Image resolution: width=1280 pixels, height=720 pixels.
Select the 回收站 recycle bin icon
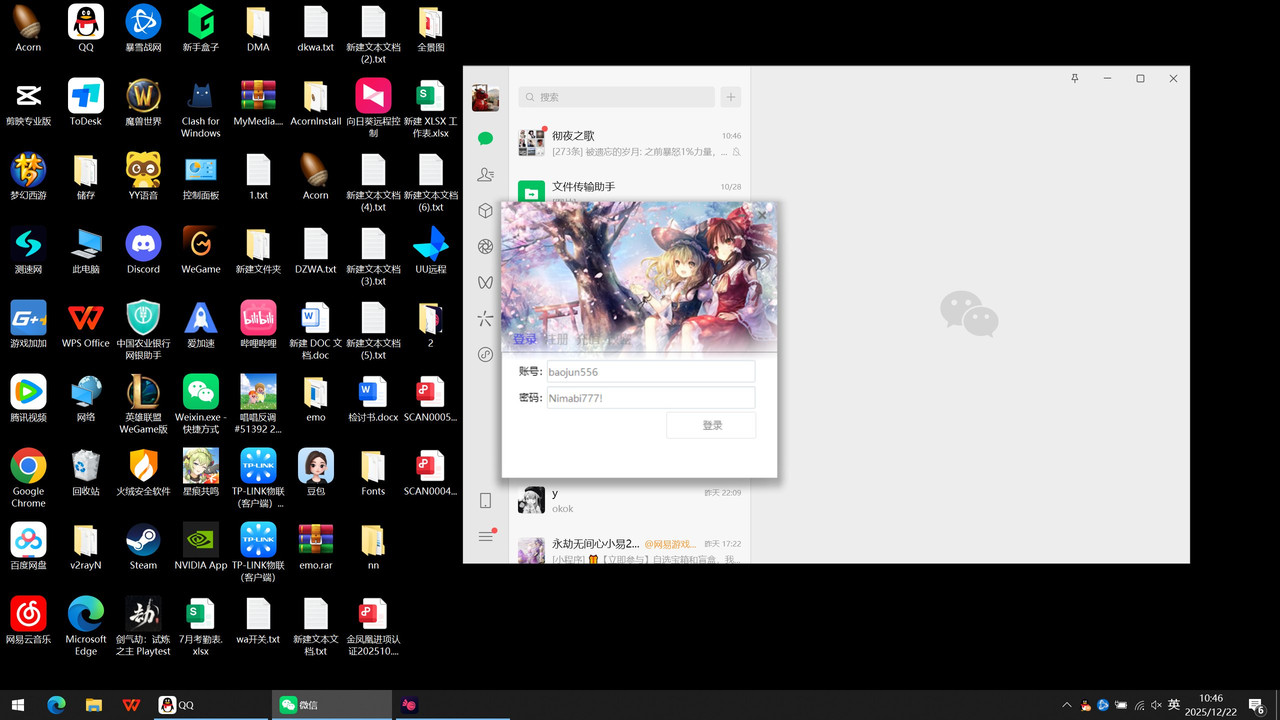[86, 472]
